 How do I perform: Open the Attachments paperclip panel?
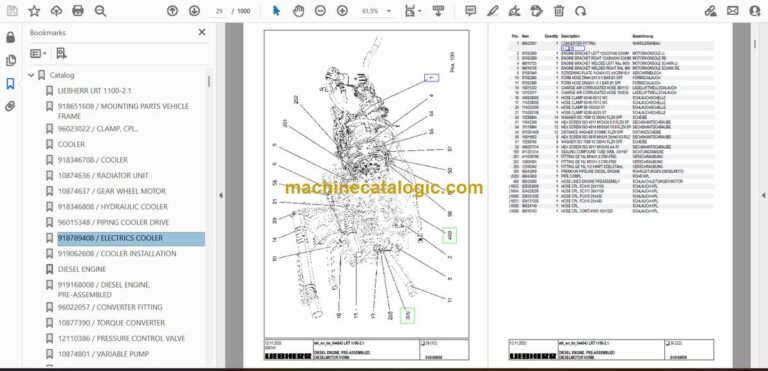(x=10, y=106)
